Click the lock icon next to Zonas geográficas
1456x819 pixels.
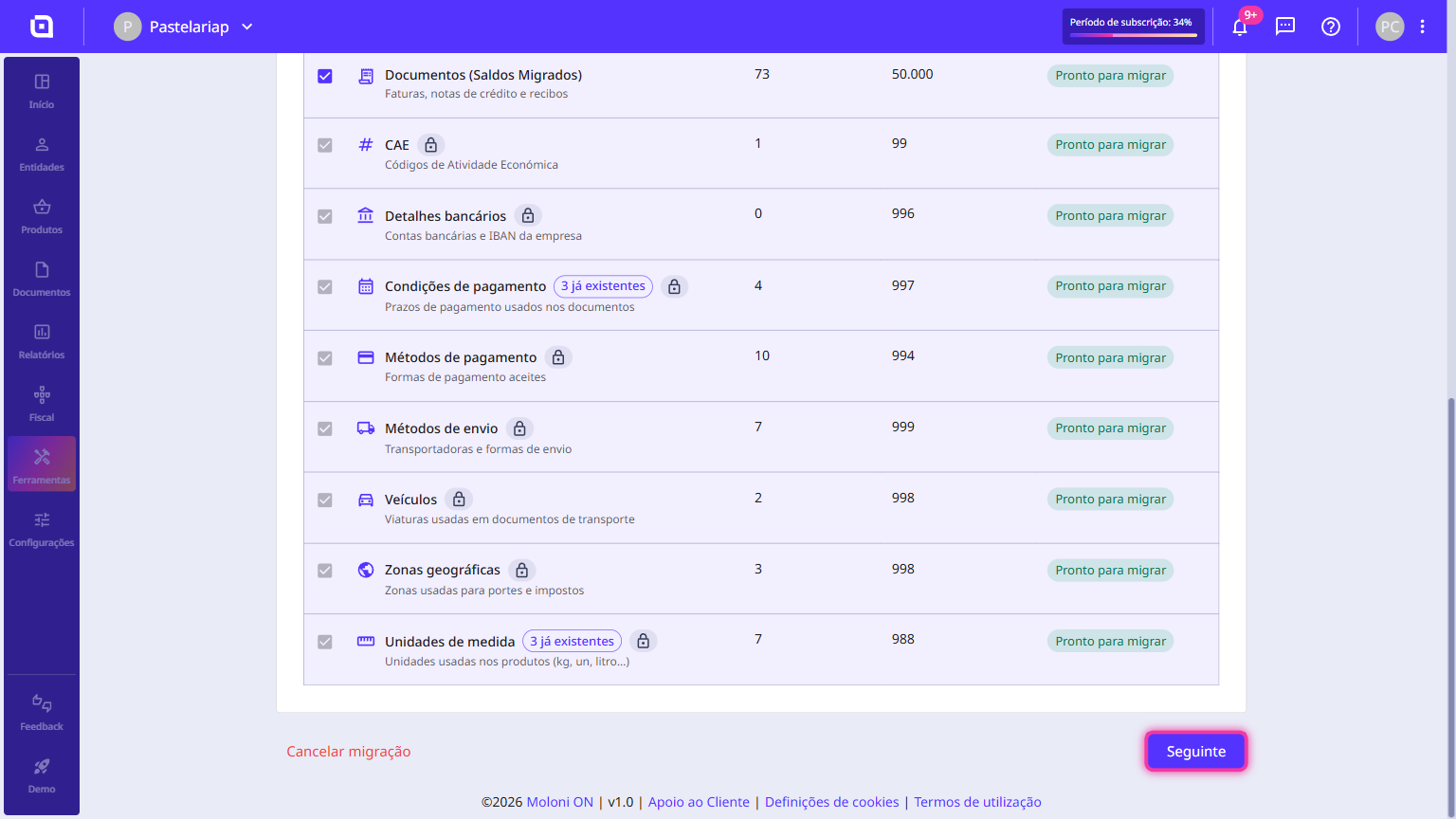(521, 570)
